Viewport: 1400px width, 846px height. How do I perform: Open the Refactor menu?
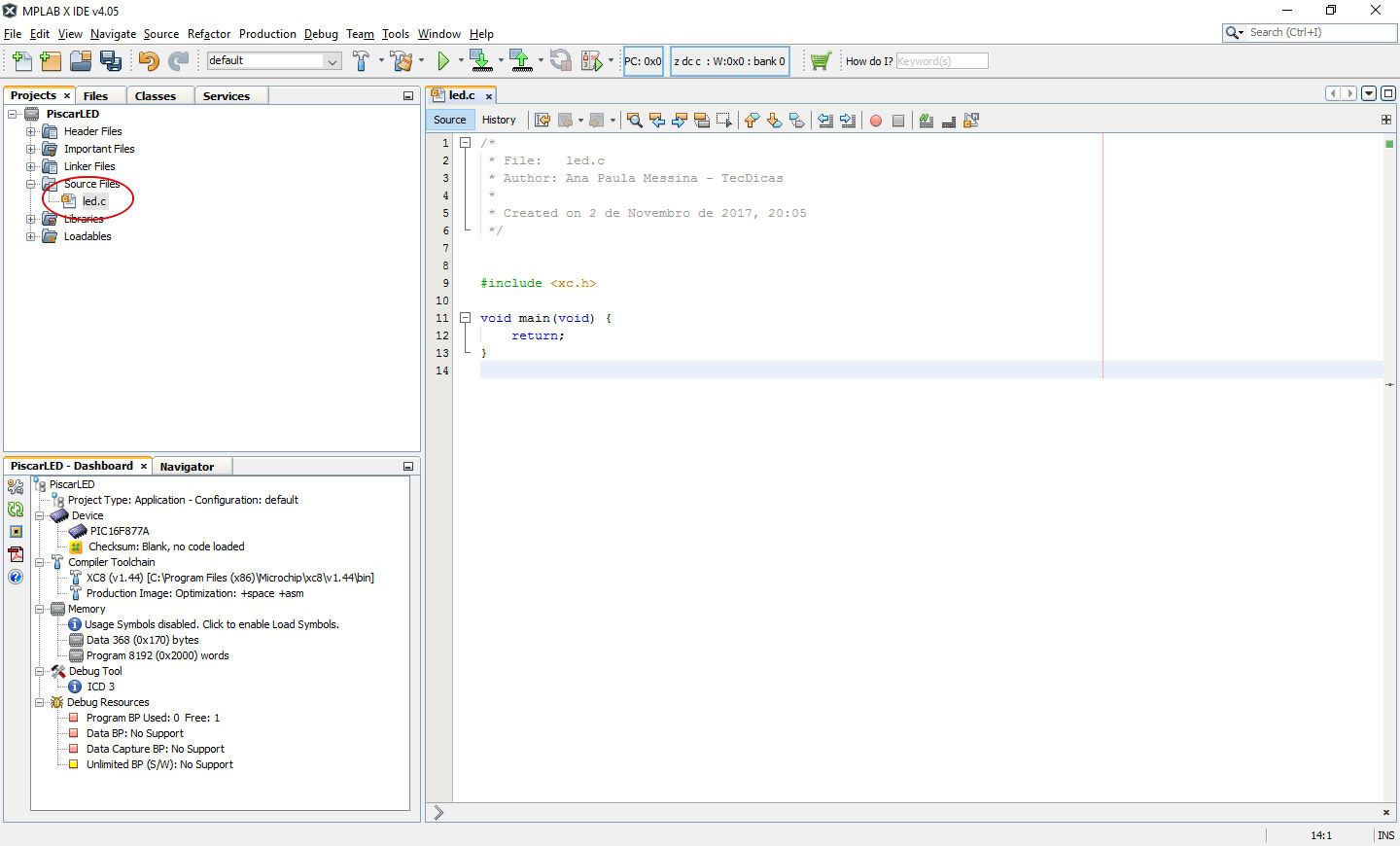pyautogui.click(x=209, y=34)
